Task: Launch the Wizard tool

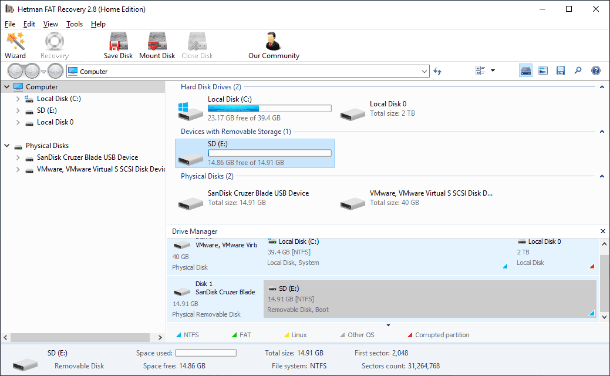Action: tap(15, 45)
